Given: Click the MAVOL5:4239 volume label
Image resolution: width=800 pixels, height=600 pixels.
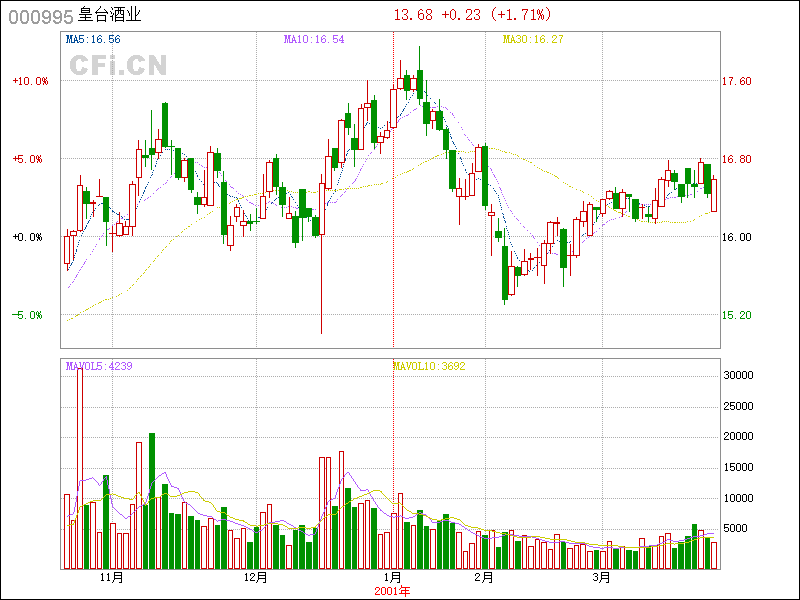Looking at the screenshot, I should pos(99,366).
